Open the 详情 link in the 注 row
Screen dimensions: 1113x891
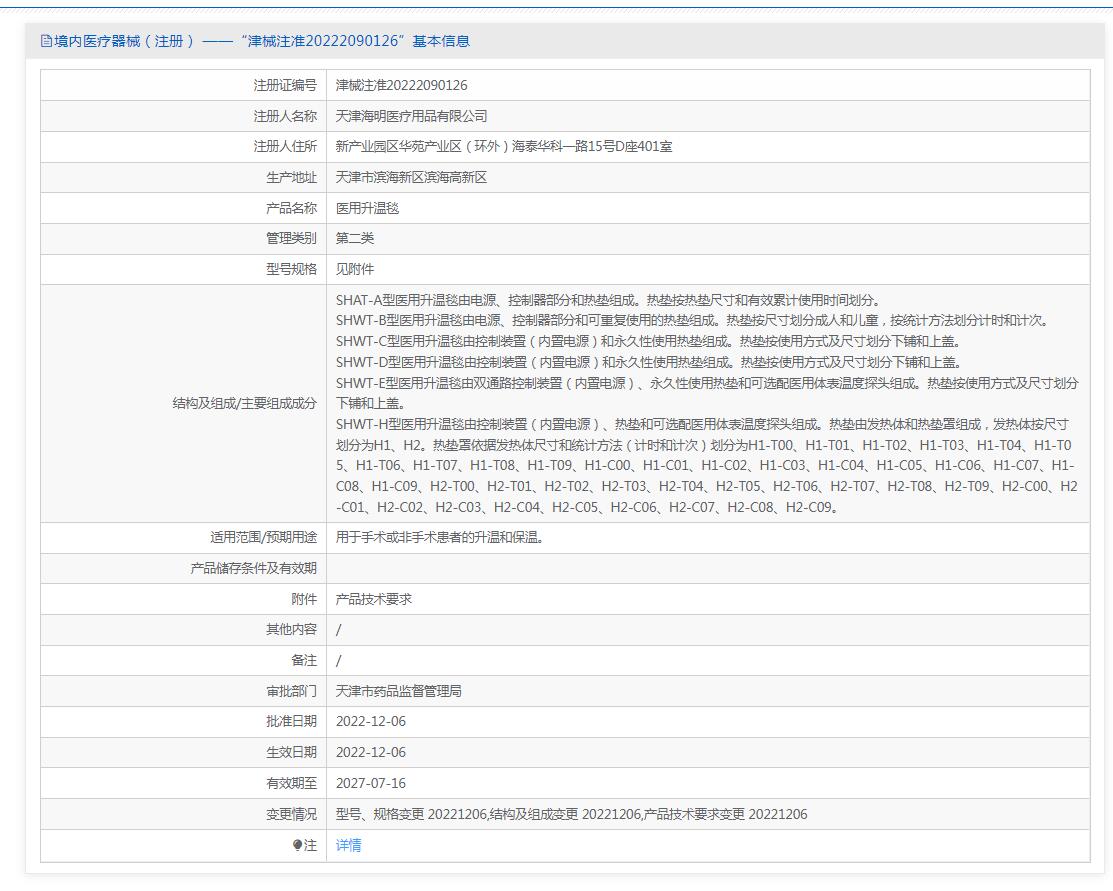click(348, 845)
